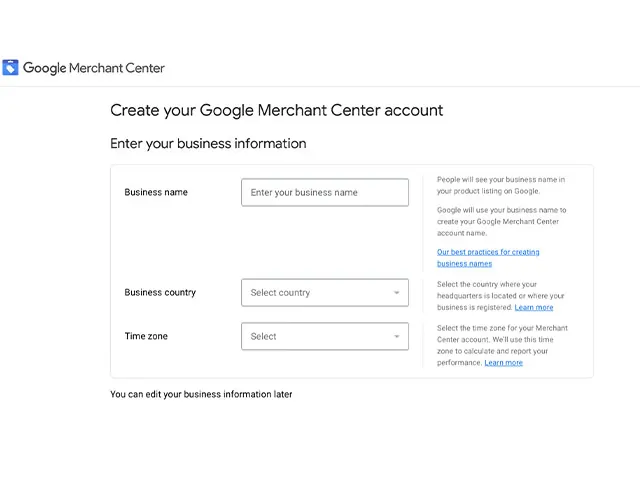Open the Select country dropdown
Screen dimensions: 640x480
(x=325, y=293)
